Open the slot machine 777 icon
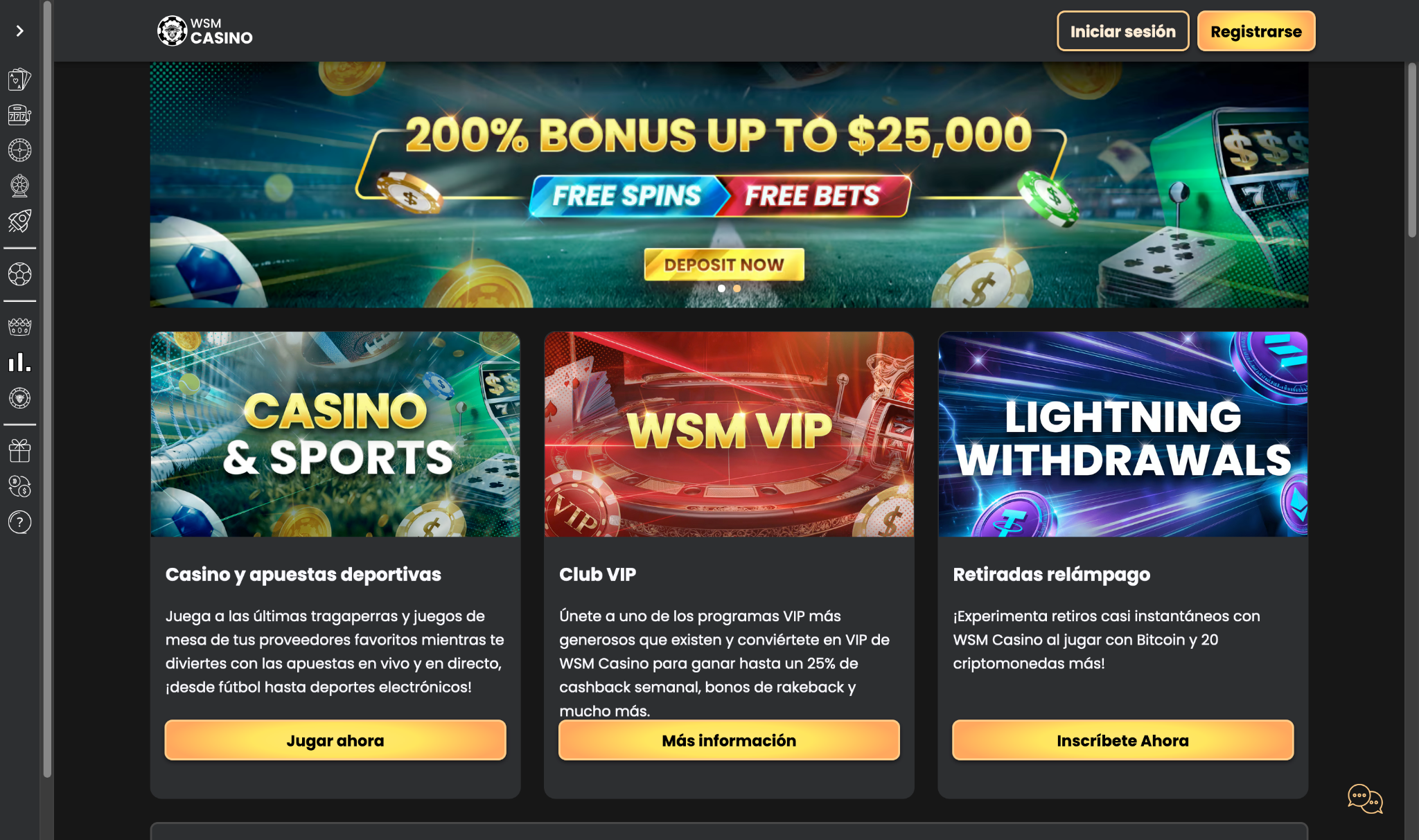This screenshot has width=1419, height=840. point(19,115)
